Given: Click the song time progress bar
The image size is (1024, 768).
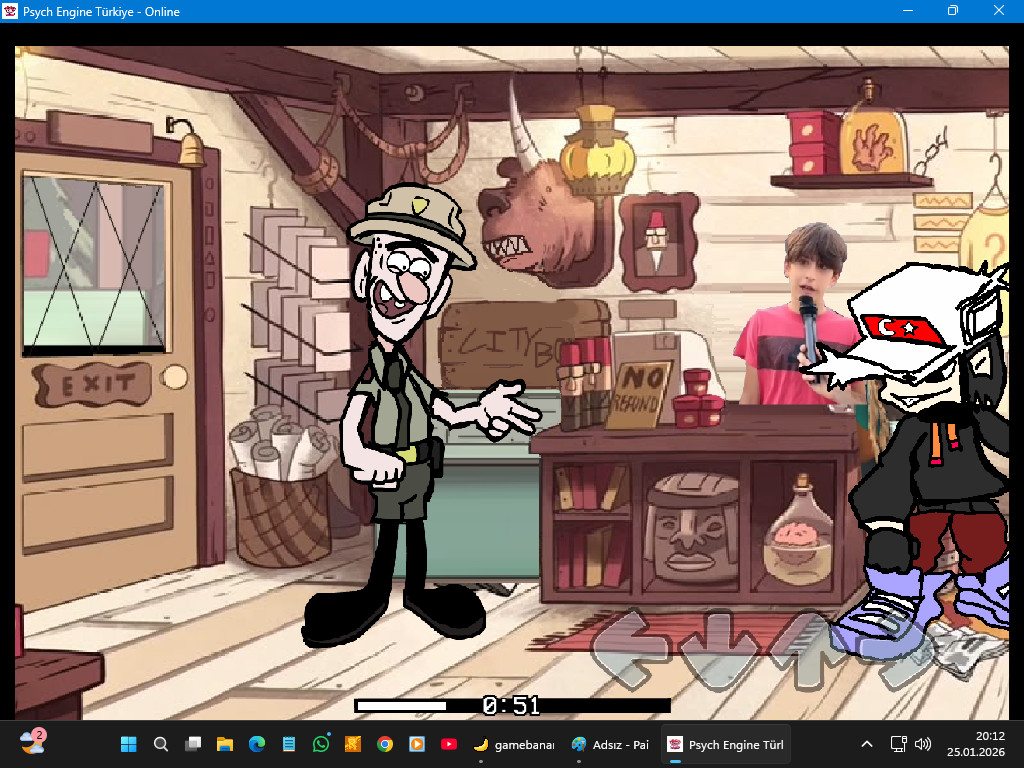Looking at the screenshot, I should (512, 705).
